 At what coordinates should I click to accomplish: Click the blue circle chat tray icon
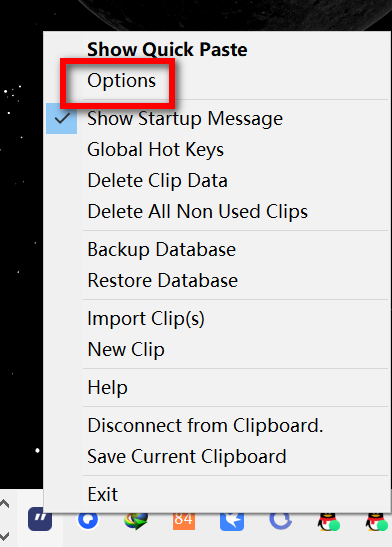pos(88,520)
